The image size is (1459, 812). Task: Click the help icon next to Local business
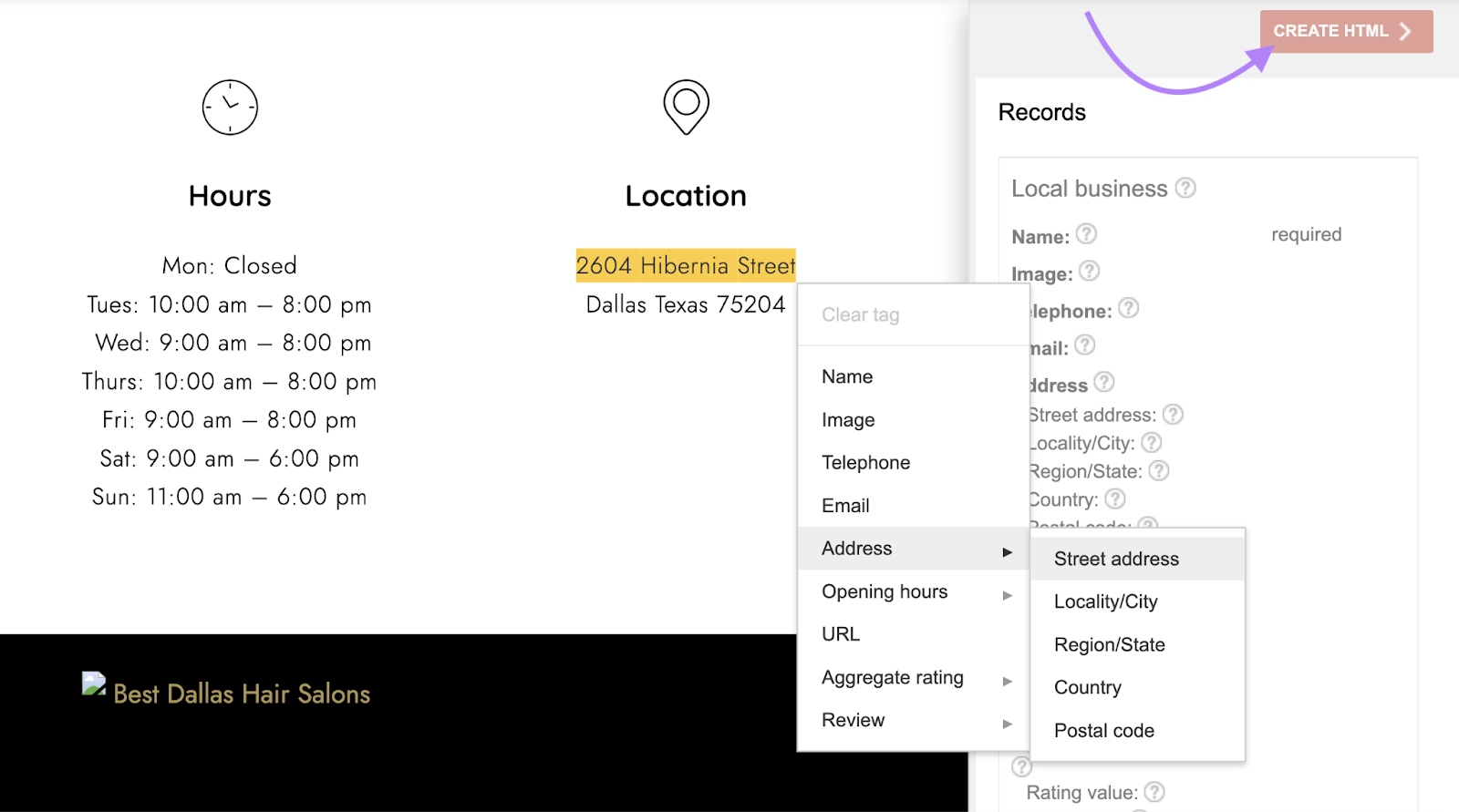click(x=1185, y=188)
